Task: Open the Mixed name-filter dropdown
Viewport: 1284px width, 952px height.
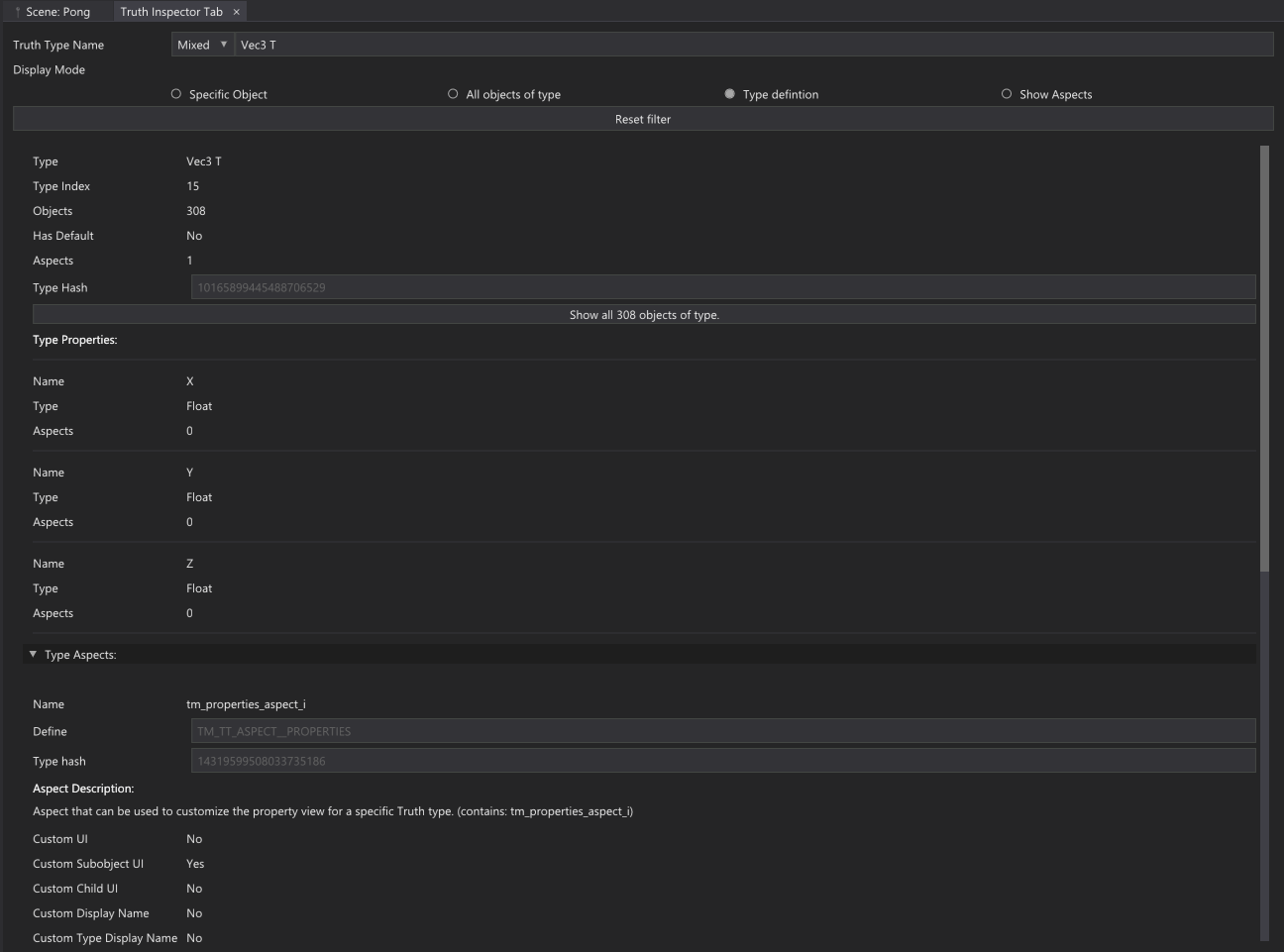Action: pos(202,44)
